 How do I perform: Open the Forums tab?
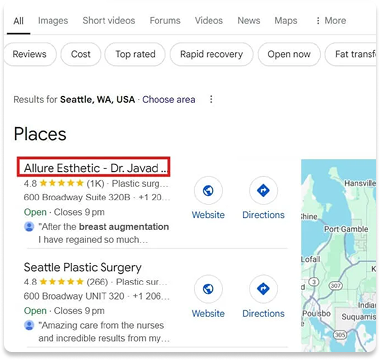pyautogui.click(x=165, y=21)
